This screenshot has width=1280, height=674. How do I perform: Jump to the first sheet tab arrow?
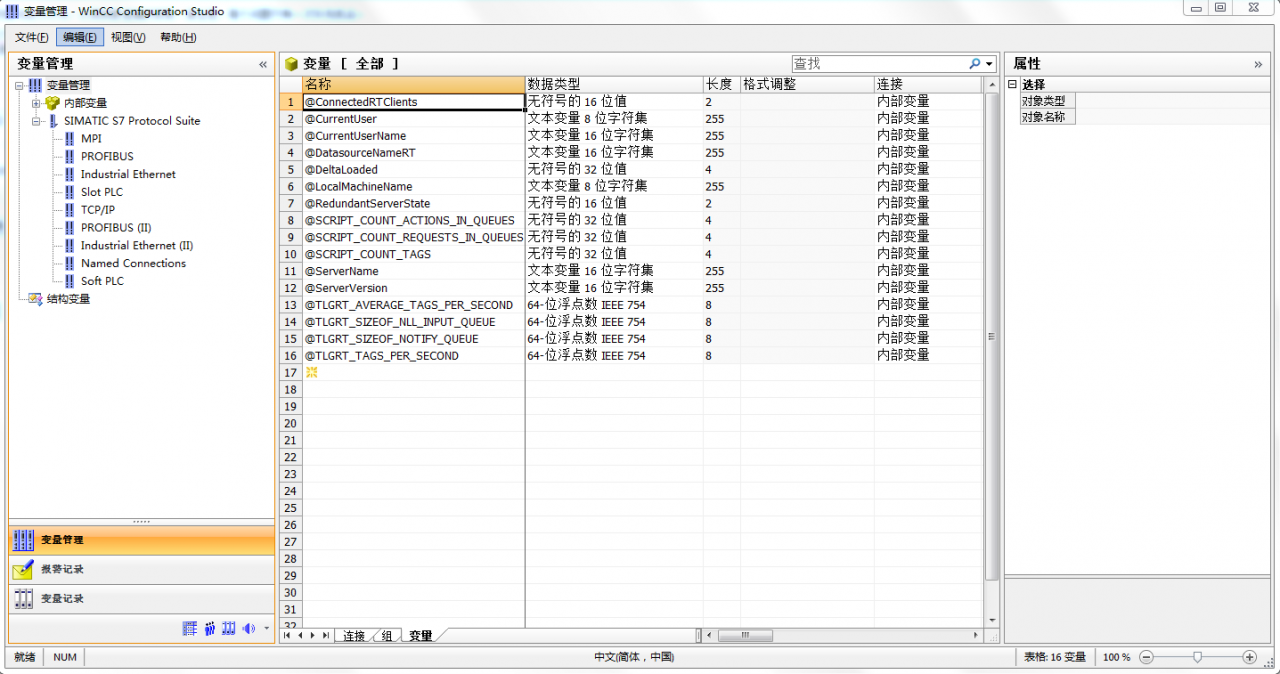(x=288, y=635)
